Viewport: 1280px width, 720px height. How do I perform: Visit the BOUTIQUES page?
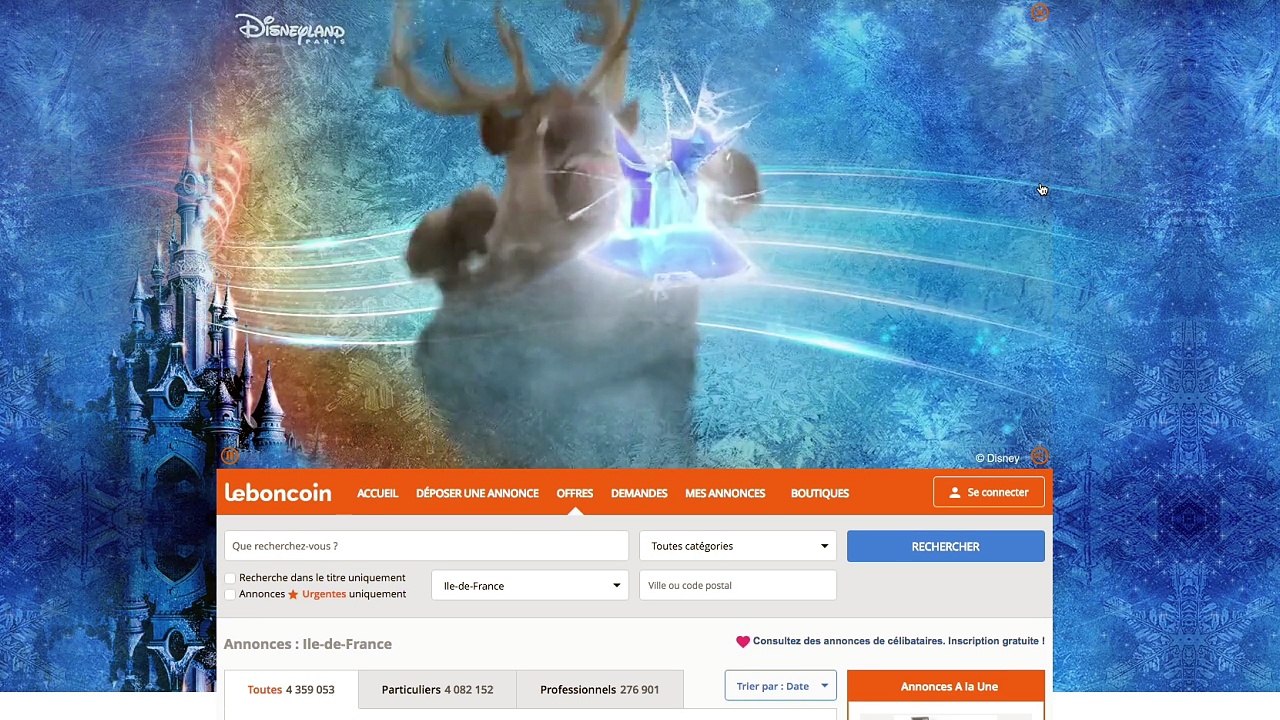click(x=820, y=493)
